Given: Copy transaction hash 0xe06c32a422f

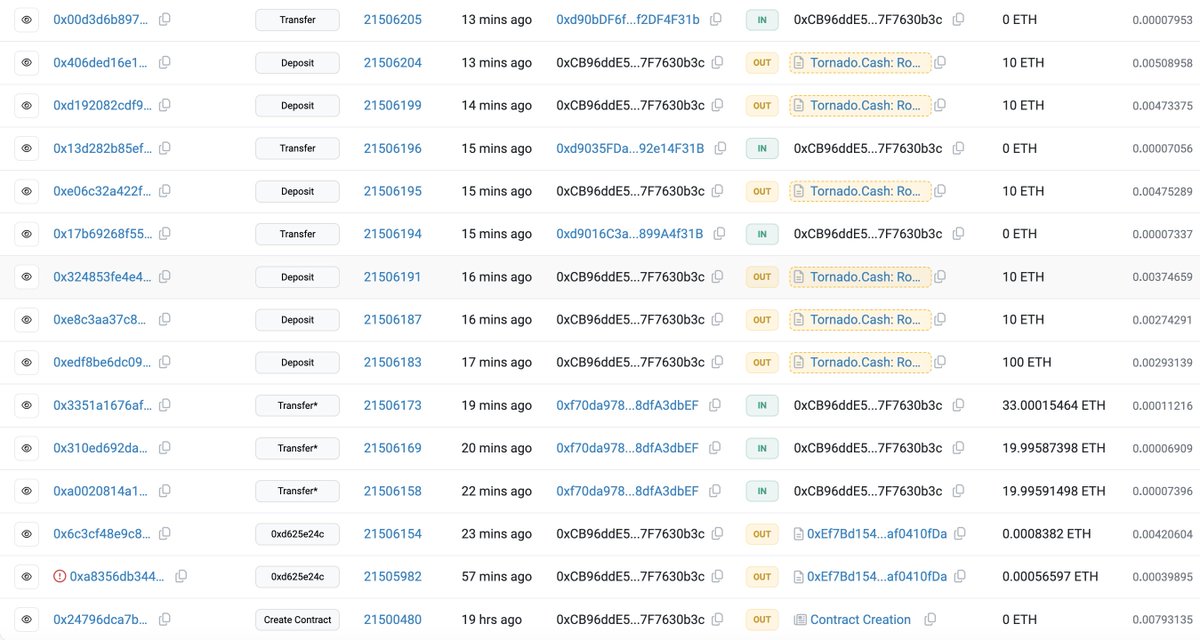Looking at the screenshot, I should click(165, 191).
